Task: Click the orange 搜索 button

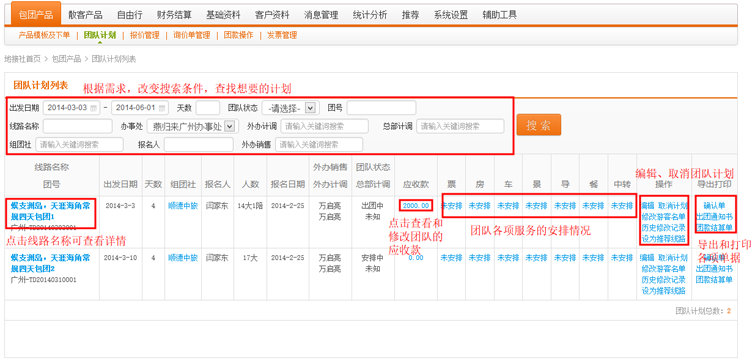Action: (539, 125)
